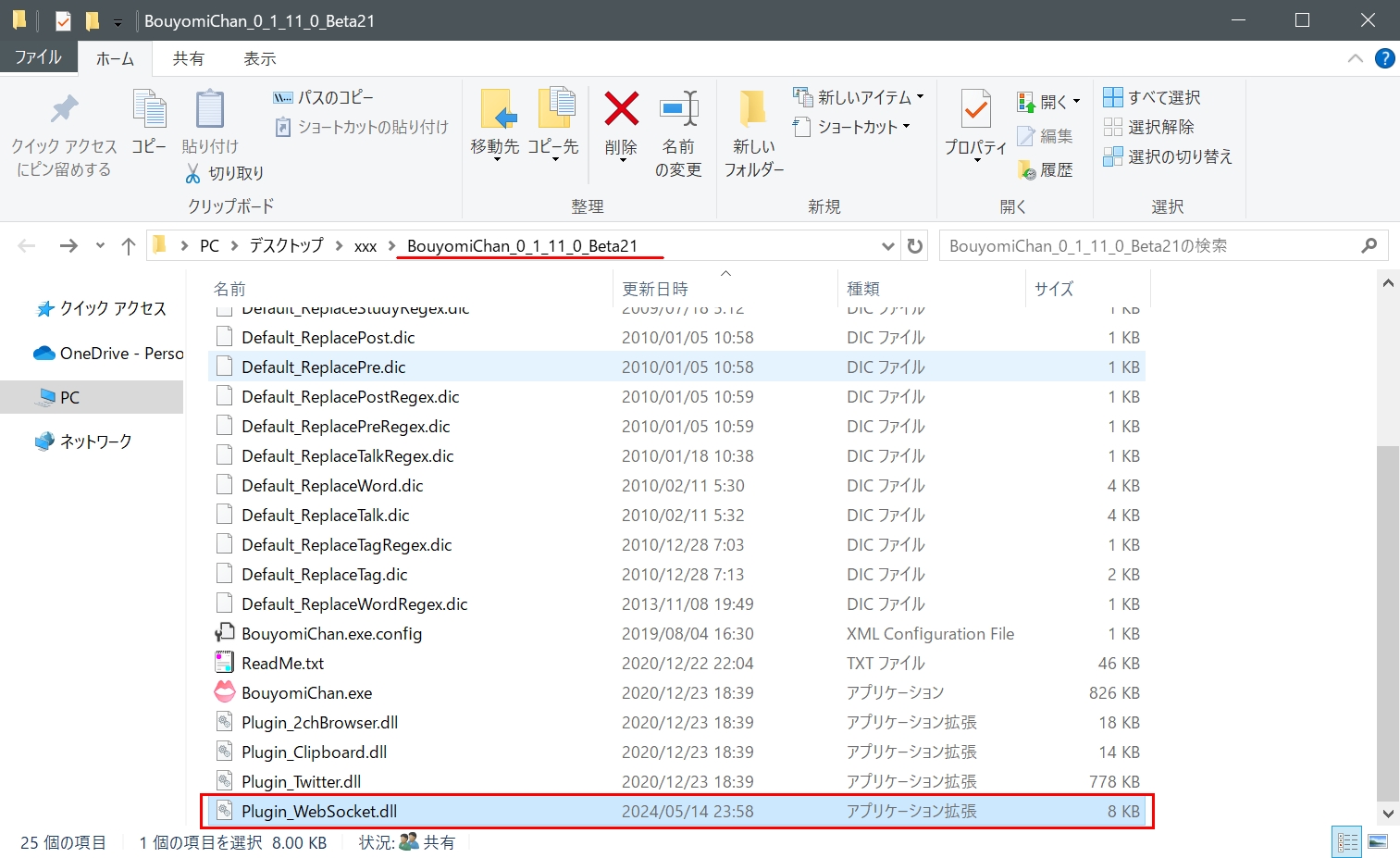Click Select All (すべて選択)
Screen dimensions: 1400x858
[x=1152, y=97]
